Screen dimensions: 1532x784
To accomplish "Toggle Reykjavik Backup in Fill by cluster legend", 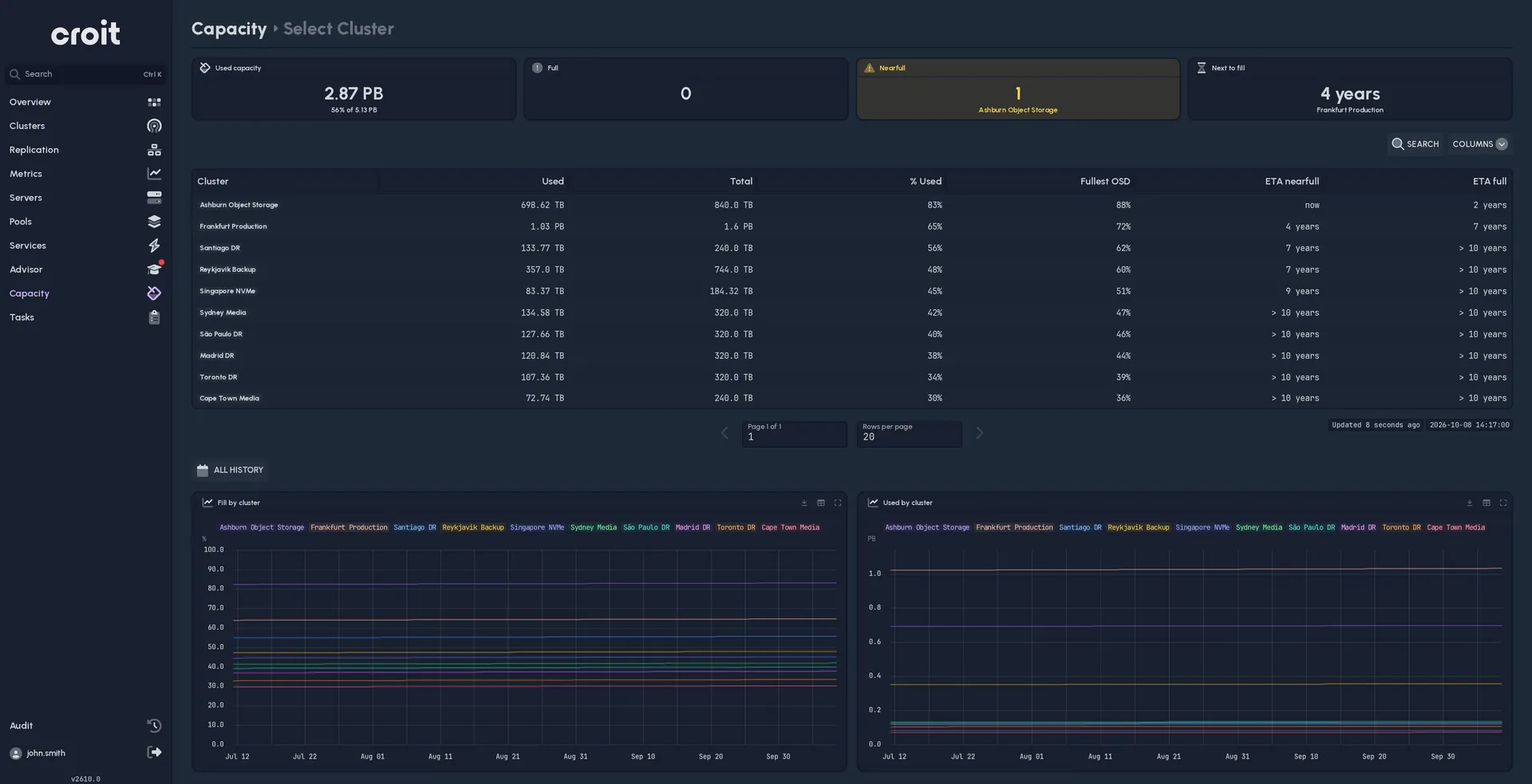I will tap(473, 528).
